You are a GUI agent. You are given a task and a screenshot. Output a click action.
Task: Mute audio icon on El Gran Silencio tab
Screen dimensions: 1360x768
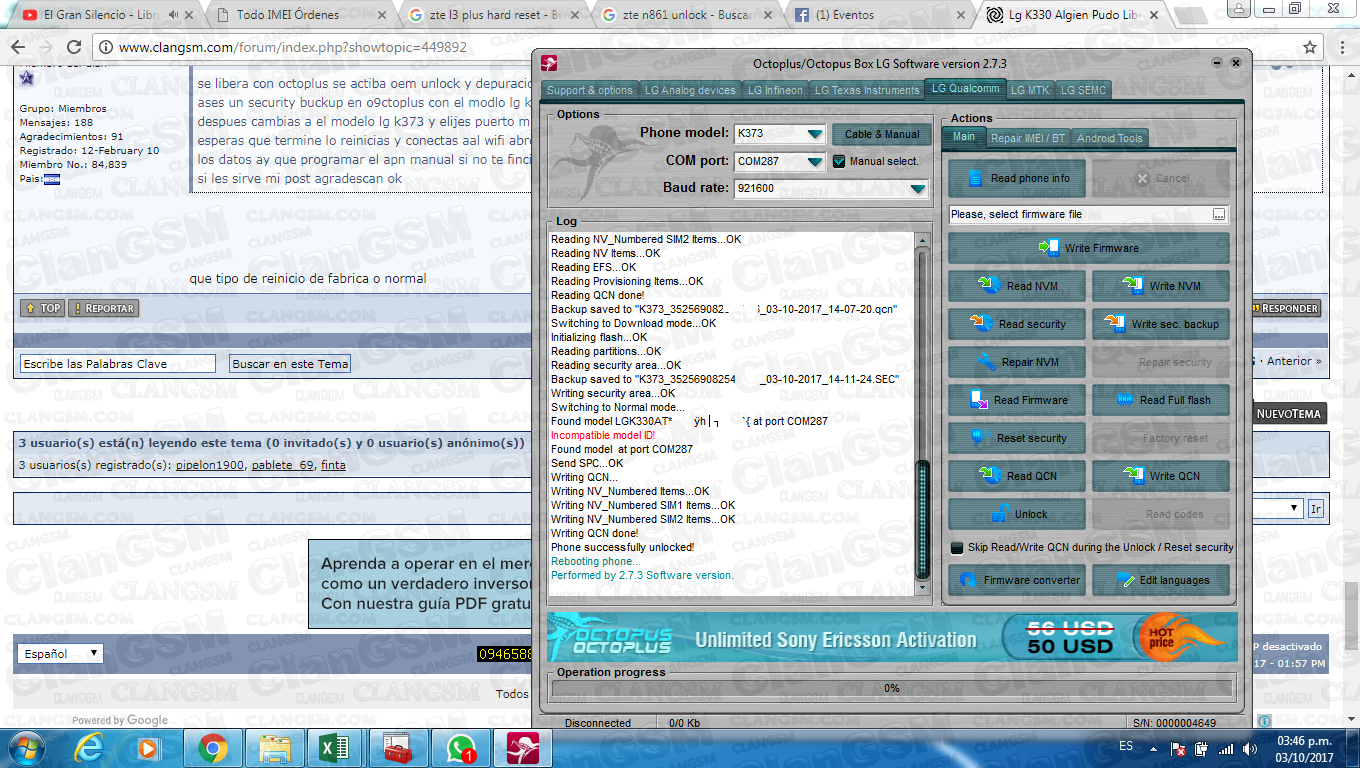174,15
